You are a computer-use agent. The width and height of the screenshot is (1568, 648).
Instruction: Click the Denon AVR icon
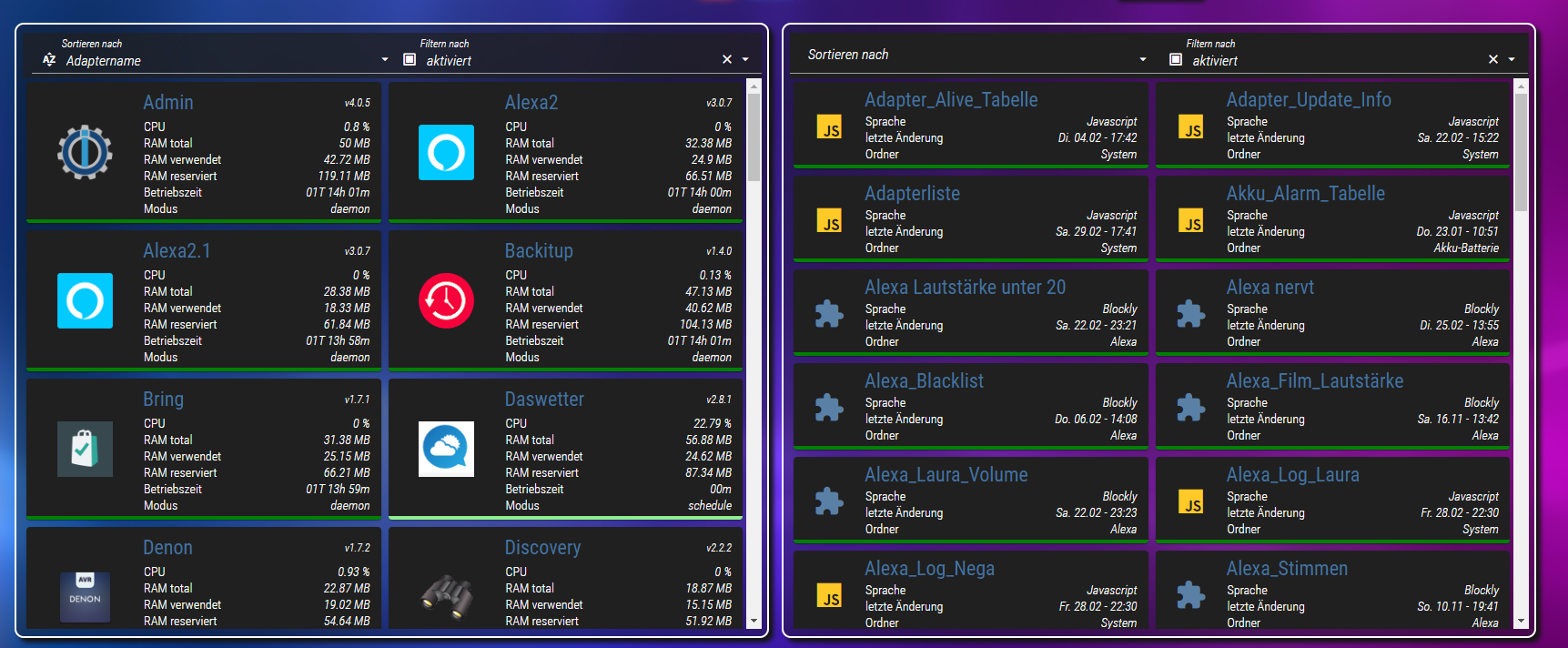click(85, 597)
